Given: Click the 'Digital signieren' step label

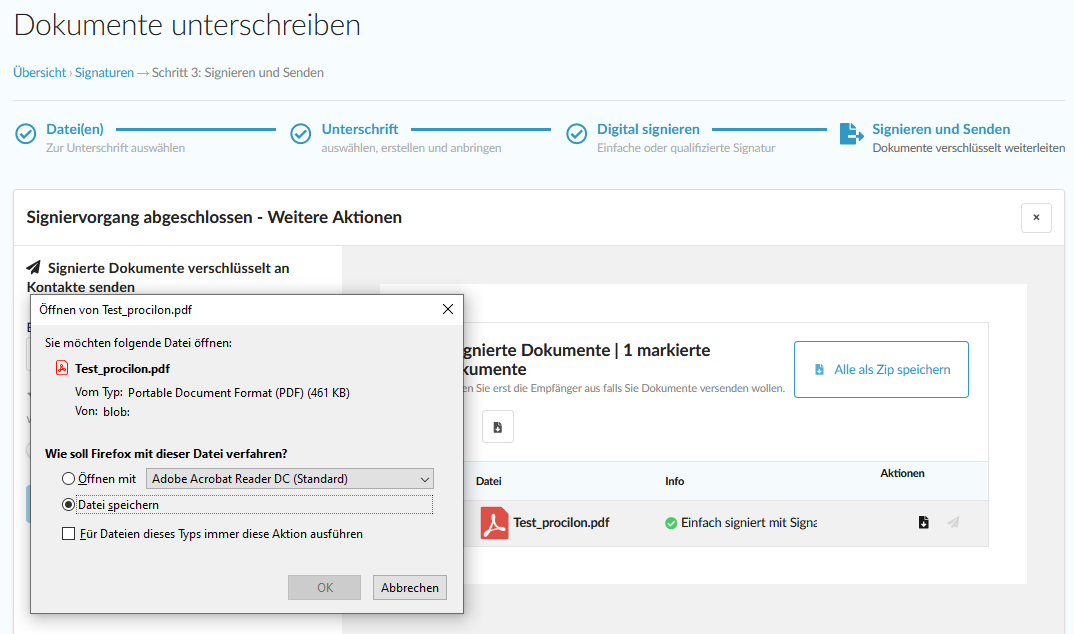Looking at the screenshot, I should (x=648, y=129).
